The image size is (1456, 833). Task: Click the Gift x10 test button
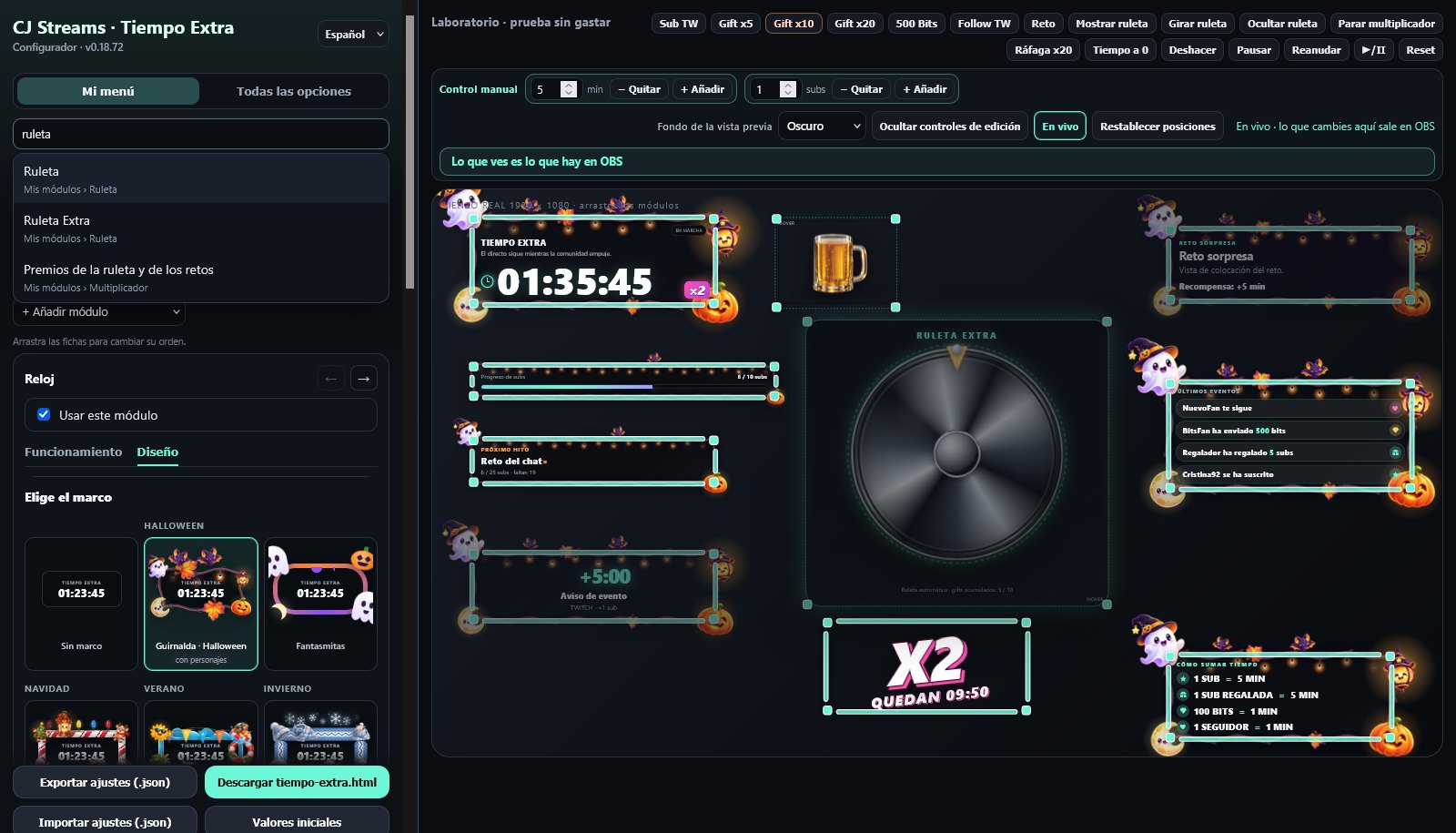click(x=794, y=24)
